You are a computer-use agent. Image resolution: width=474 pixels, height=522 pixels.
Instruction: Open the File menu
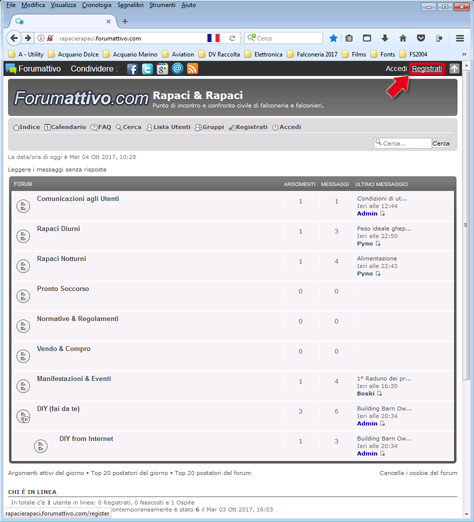[x=11, y=5]
